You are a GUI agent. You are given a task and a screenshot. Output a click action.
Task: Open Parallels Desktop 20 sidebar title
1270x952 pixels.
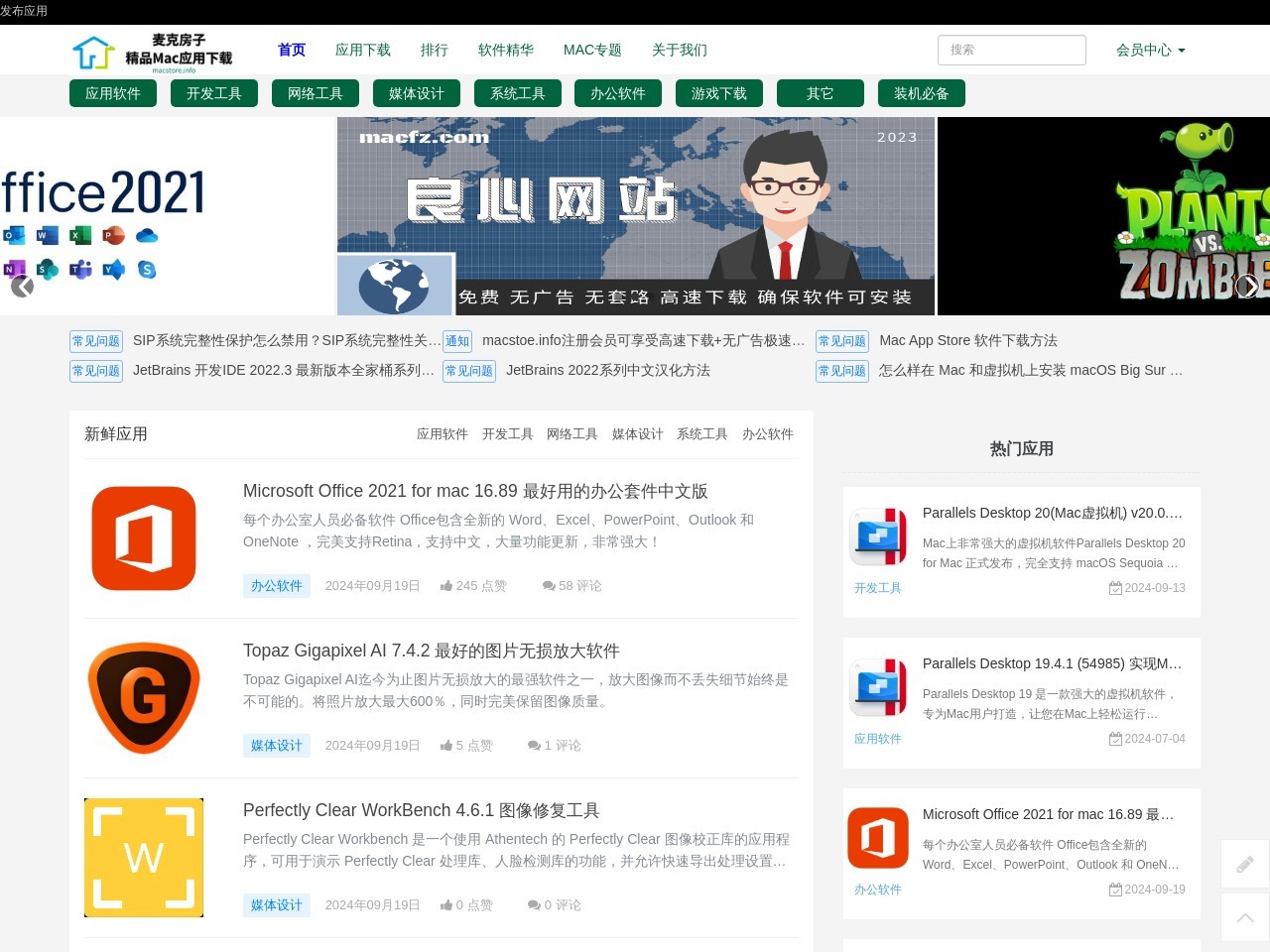click(1053, 513)
